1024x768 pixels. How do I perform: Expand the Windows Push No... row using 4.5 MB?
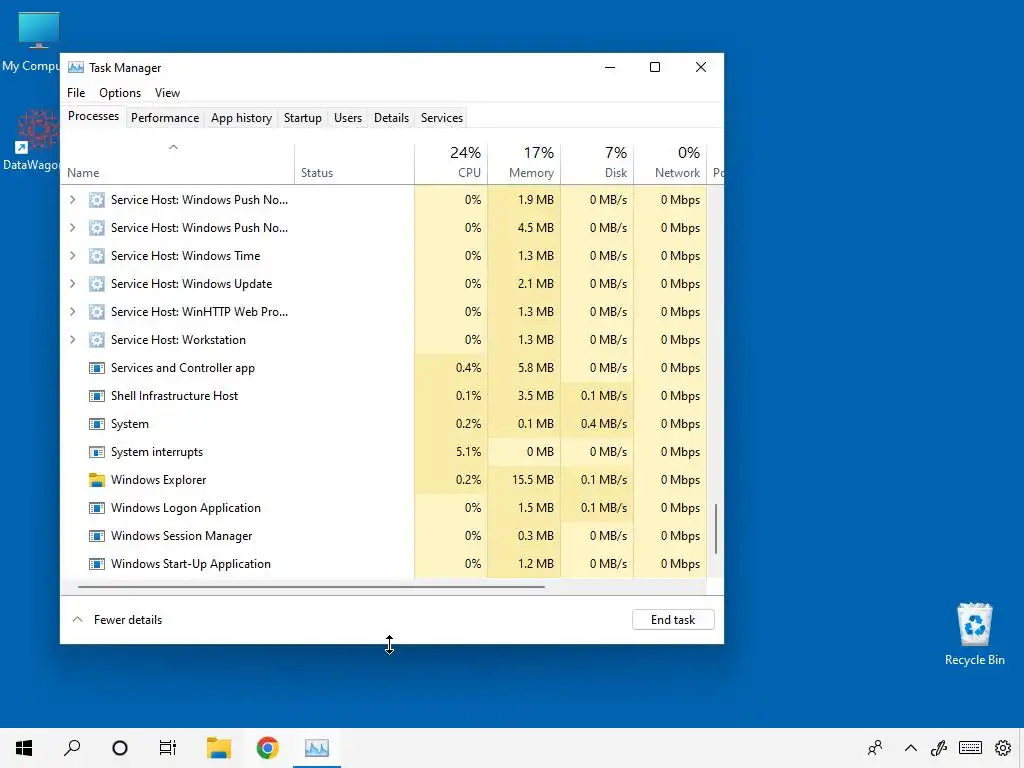(72, 228)
